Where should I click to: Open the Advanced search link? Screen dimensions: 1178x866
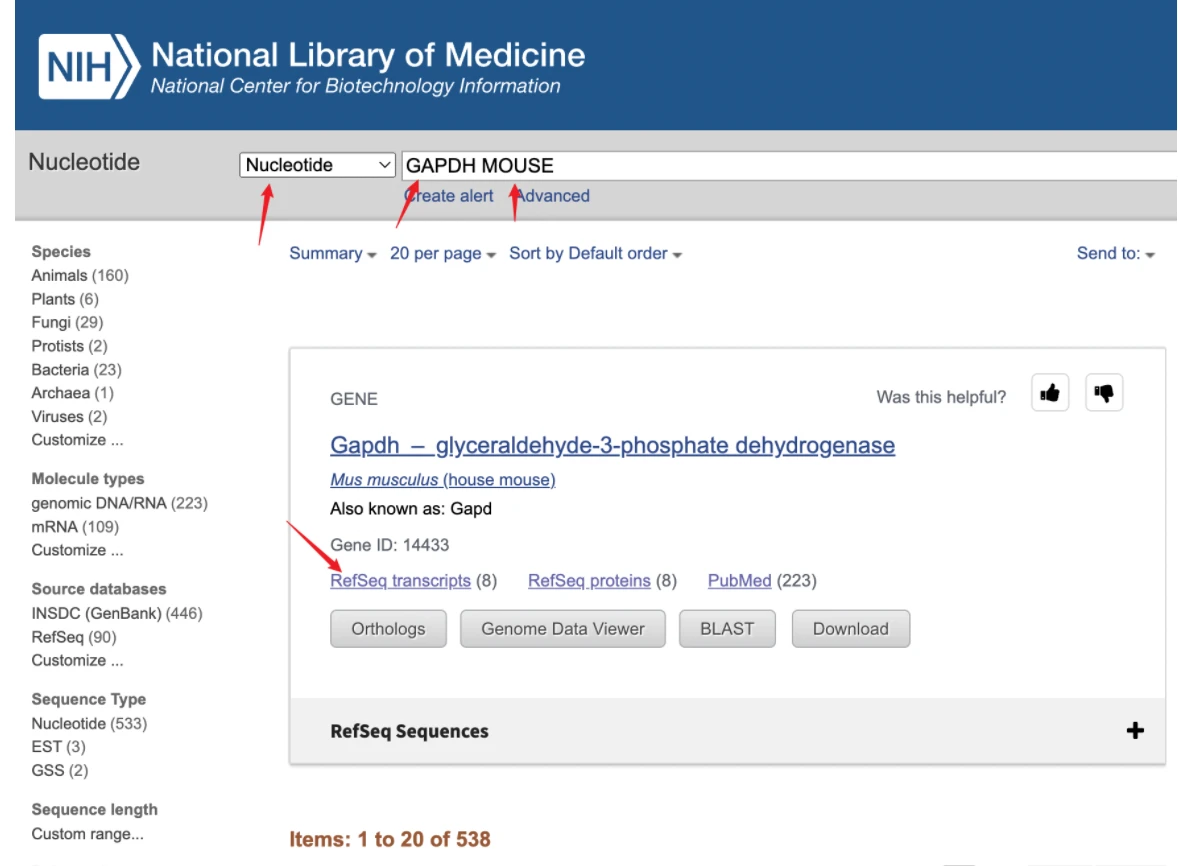click(552, 196)
